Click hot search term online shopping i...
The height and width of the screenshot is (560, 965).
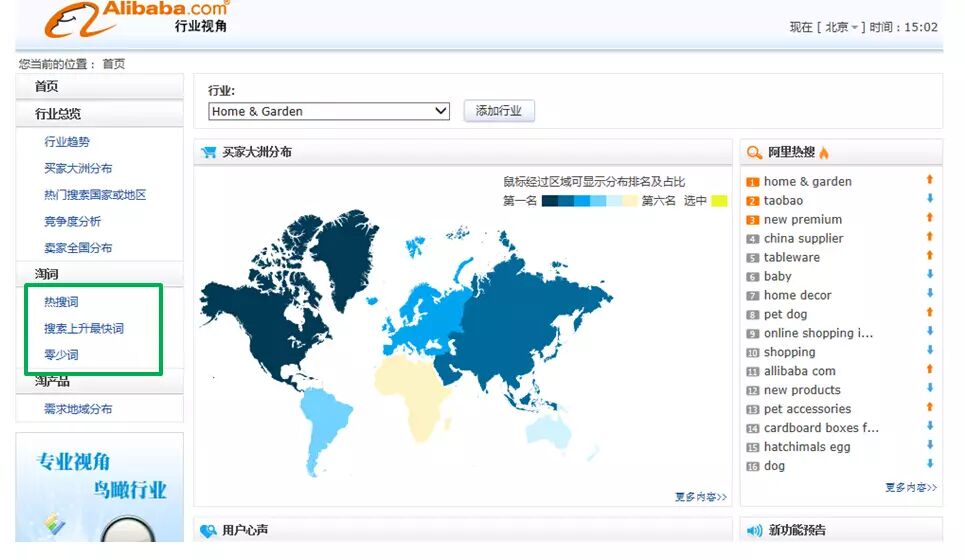coord(818,334)
